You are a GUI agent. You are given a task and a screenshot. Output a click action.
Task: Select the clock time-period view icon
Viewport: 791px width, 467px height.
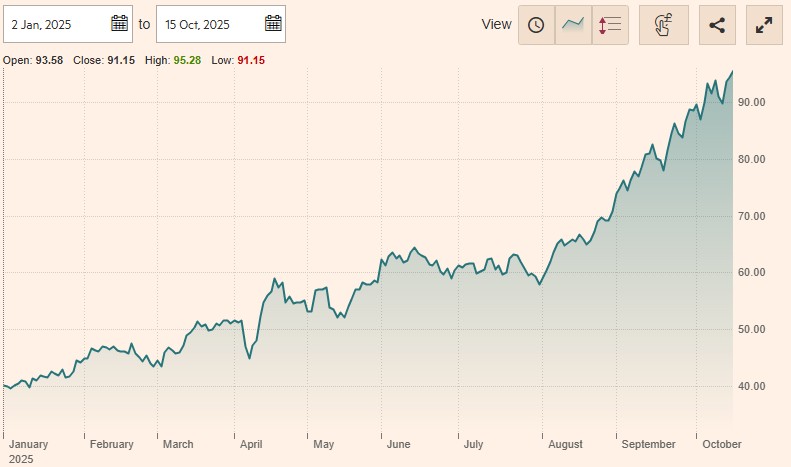(536, 25)
